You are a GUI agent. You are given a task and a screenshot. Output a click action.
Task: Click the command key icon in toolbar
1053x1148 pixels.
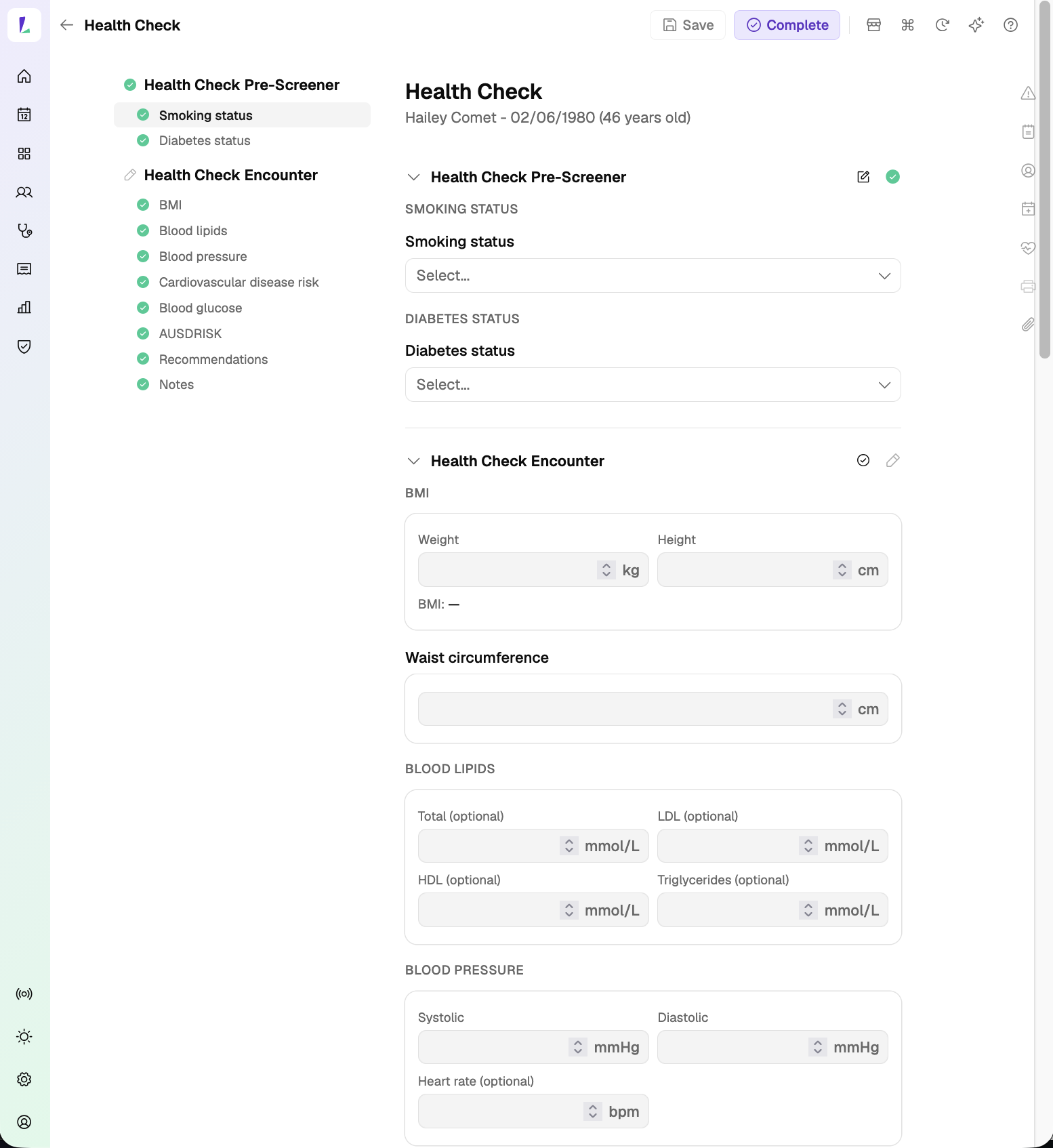[908, 25]
